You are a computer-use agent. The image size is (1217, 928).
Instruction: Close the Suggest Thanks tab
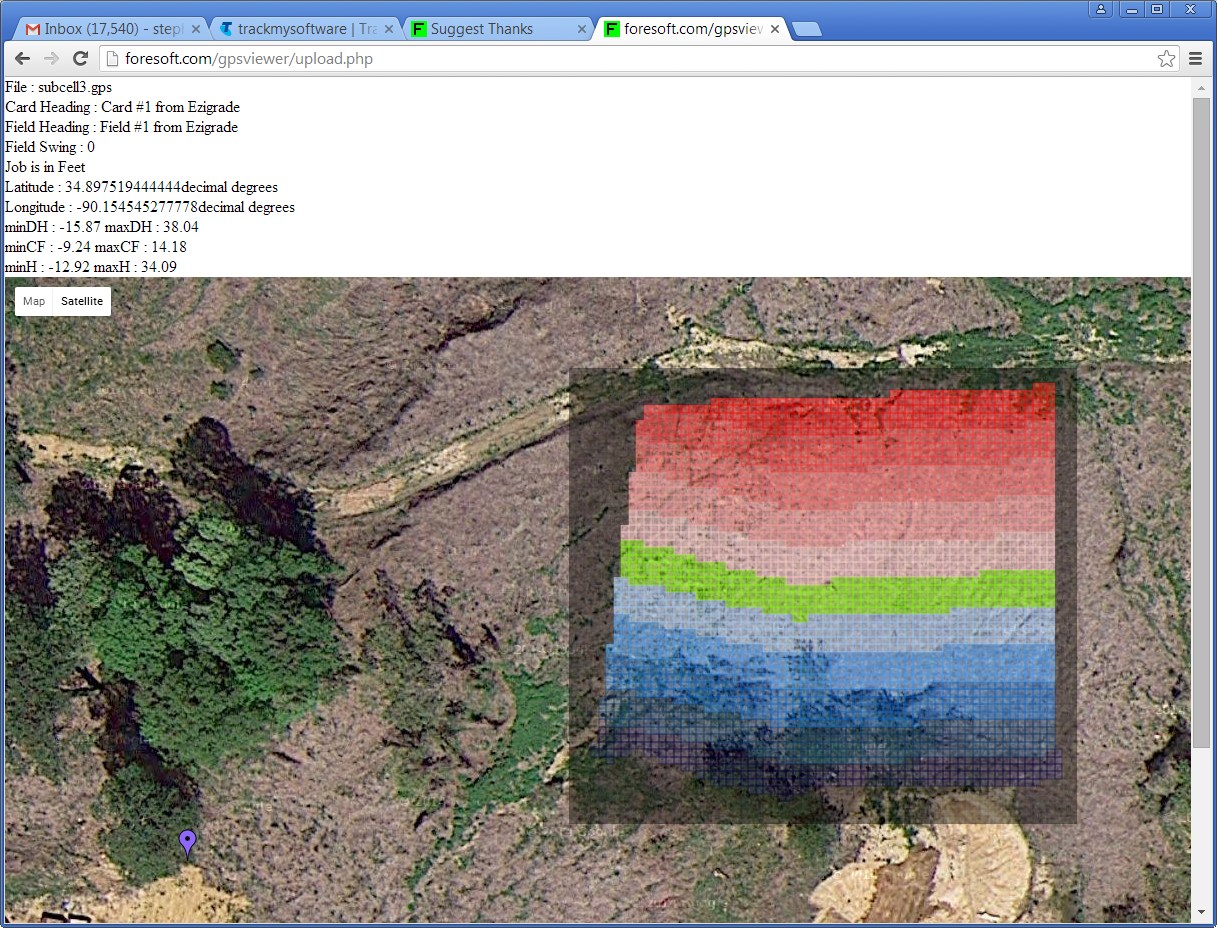(x=582, y=29)
